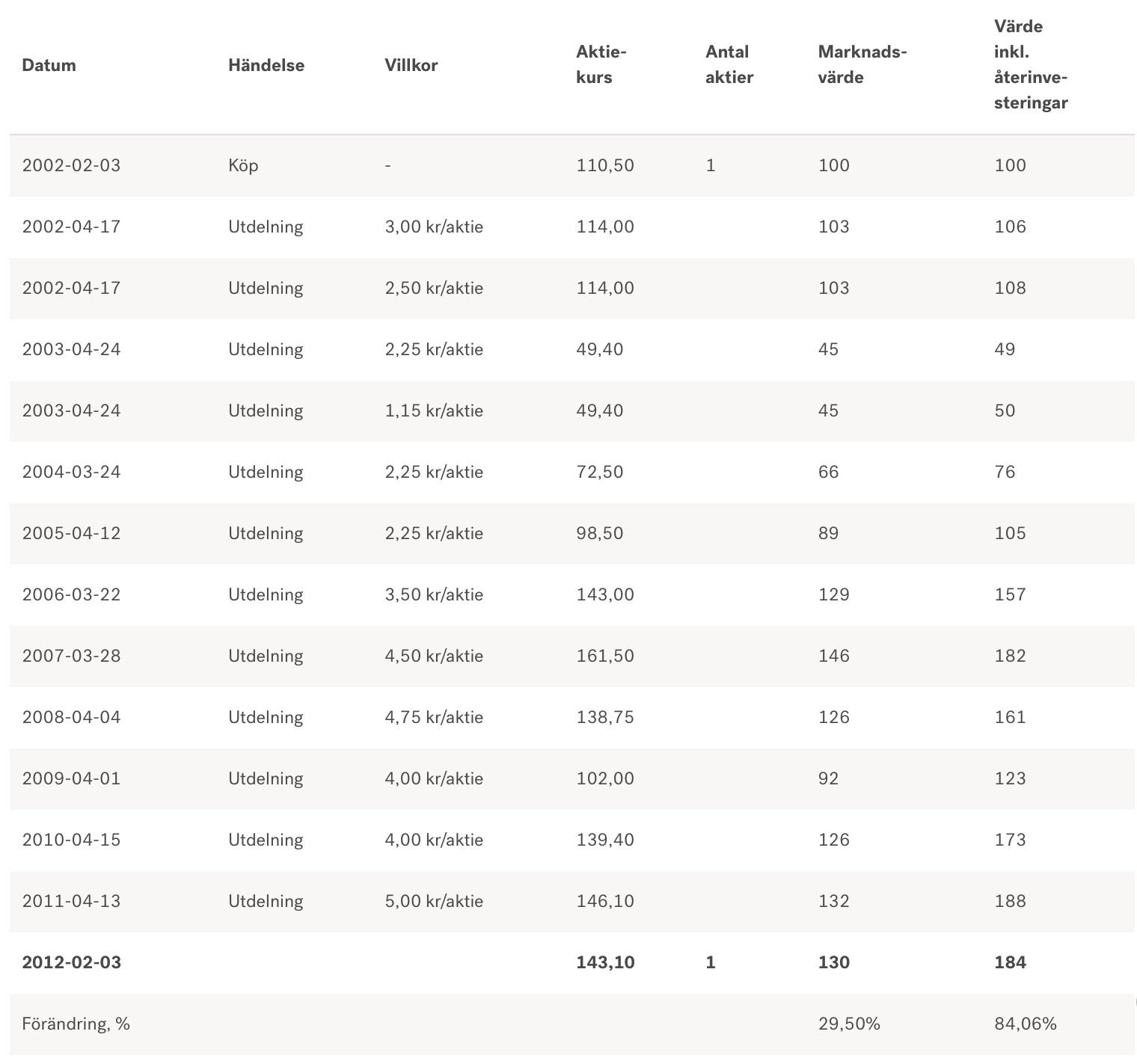
Task: Select the Antal aktier column header
Action: (x=729, y=64)
